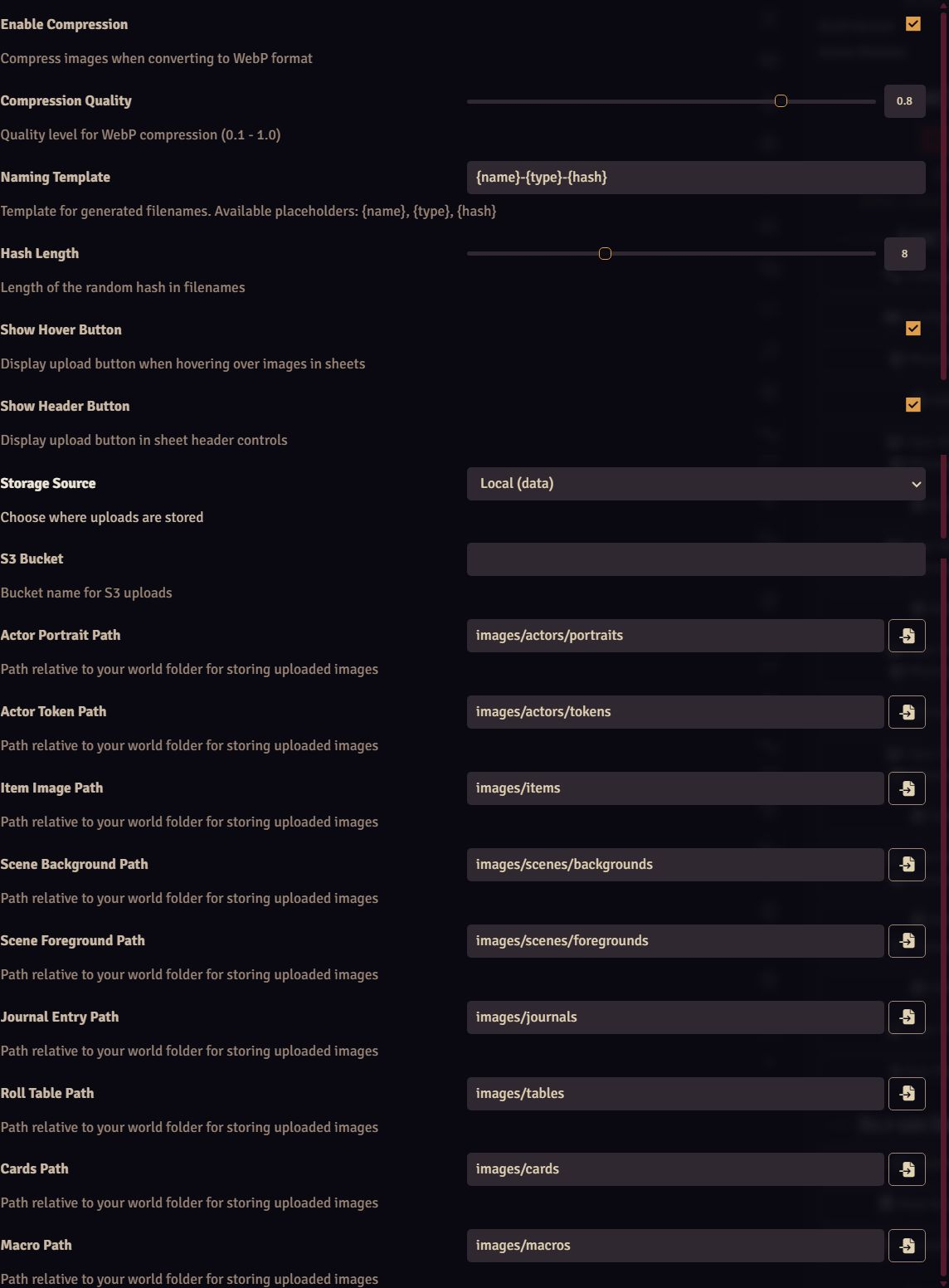This screenshot has width=949, height=1288.
Task: Browse folder for Cards Path
Action: point(907,1169)
